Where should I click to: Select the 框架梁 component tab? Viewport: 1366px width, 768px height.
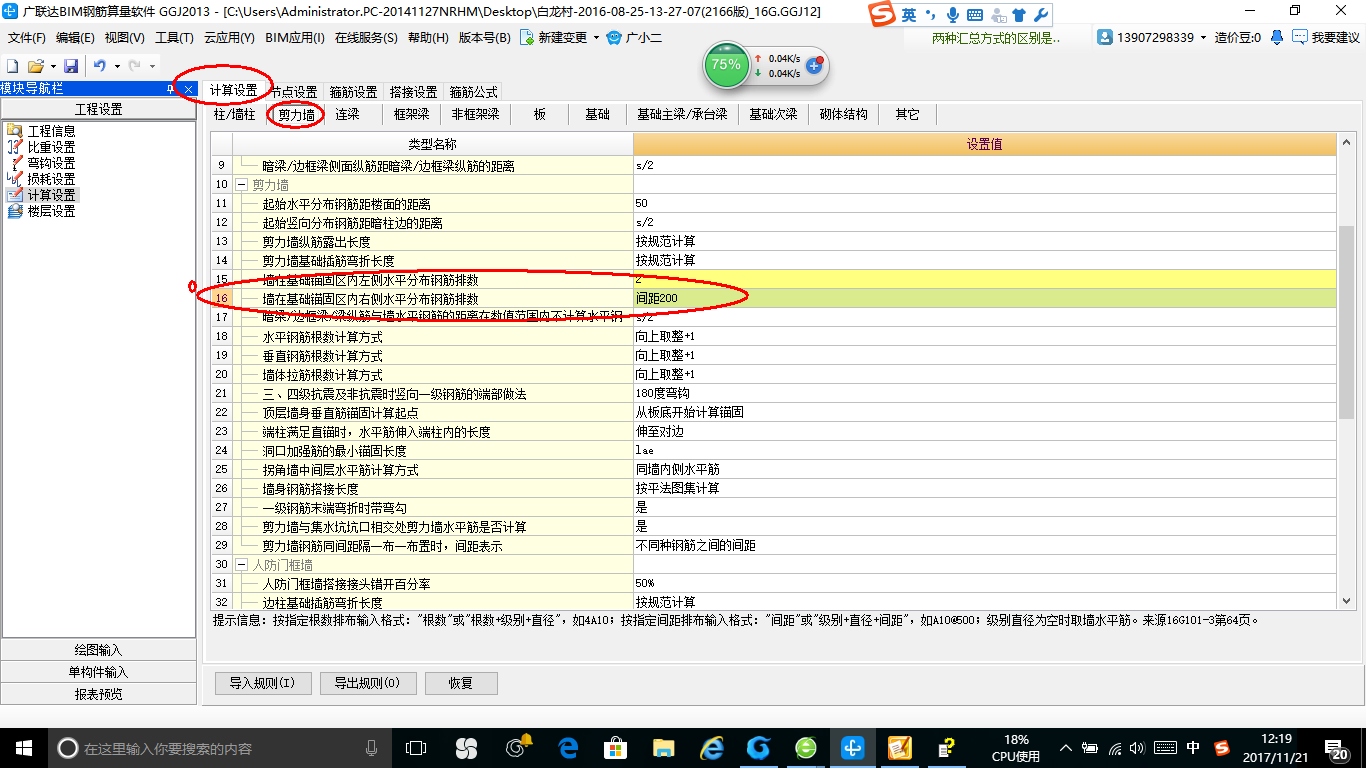(411, 115)
